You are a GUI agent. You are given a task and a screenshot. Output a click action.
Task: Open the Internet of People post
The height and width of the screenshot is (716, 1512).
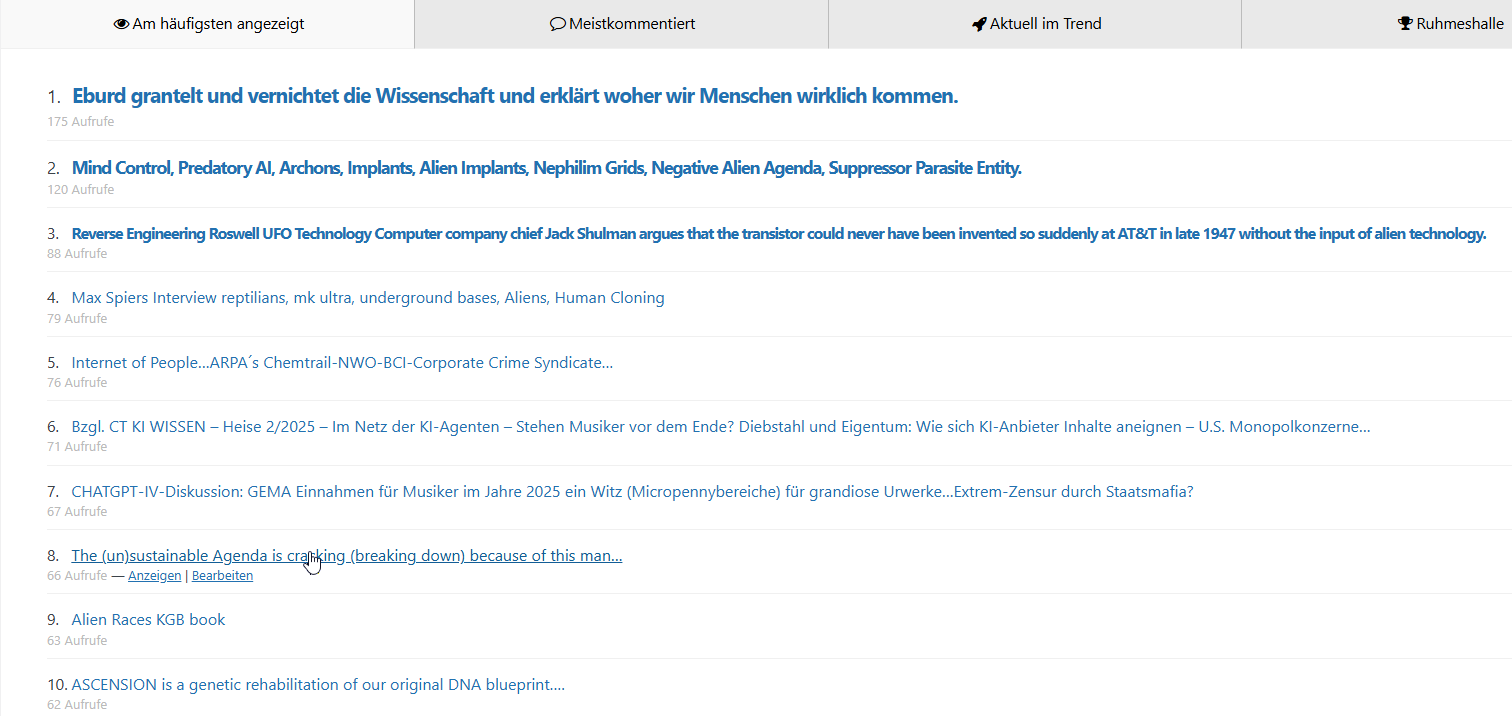pos(342,362)
